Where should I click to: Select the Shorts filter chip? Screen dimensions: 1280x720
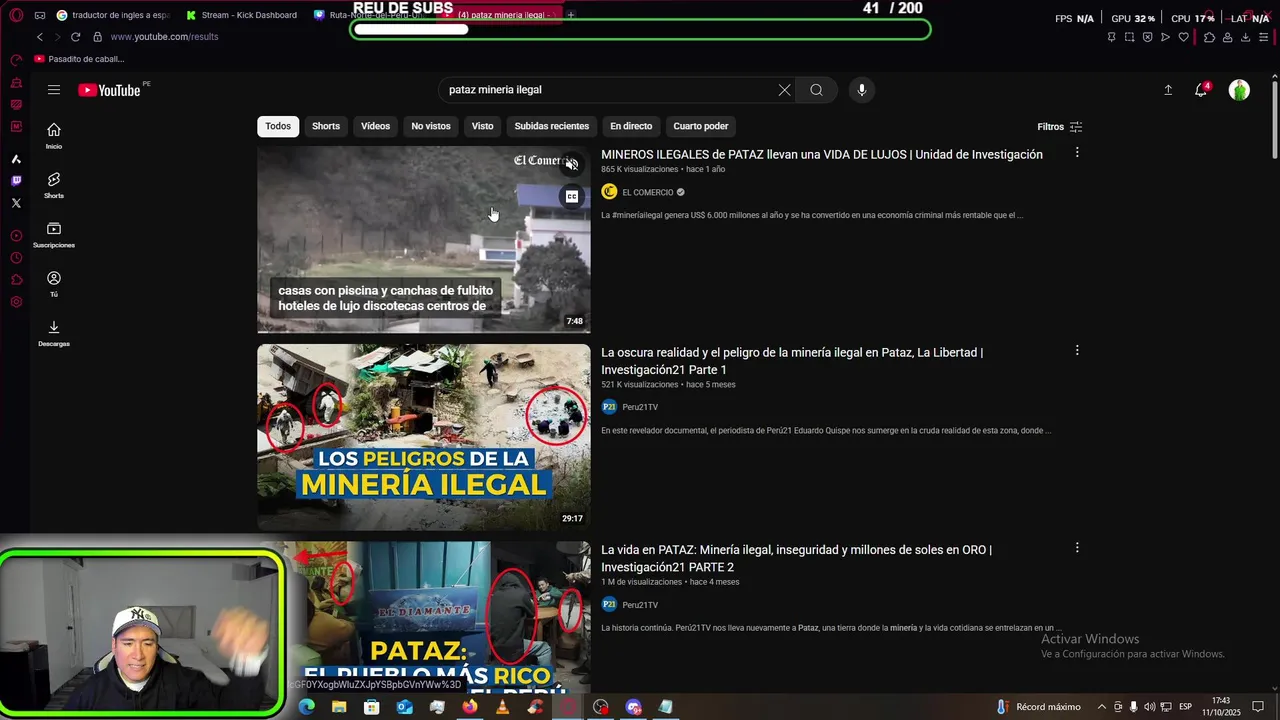click(x=326, y=126)
